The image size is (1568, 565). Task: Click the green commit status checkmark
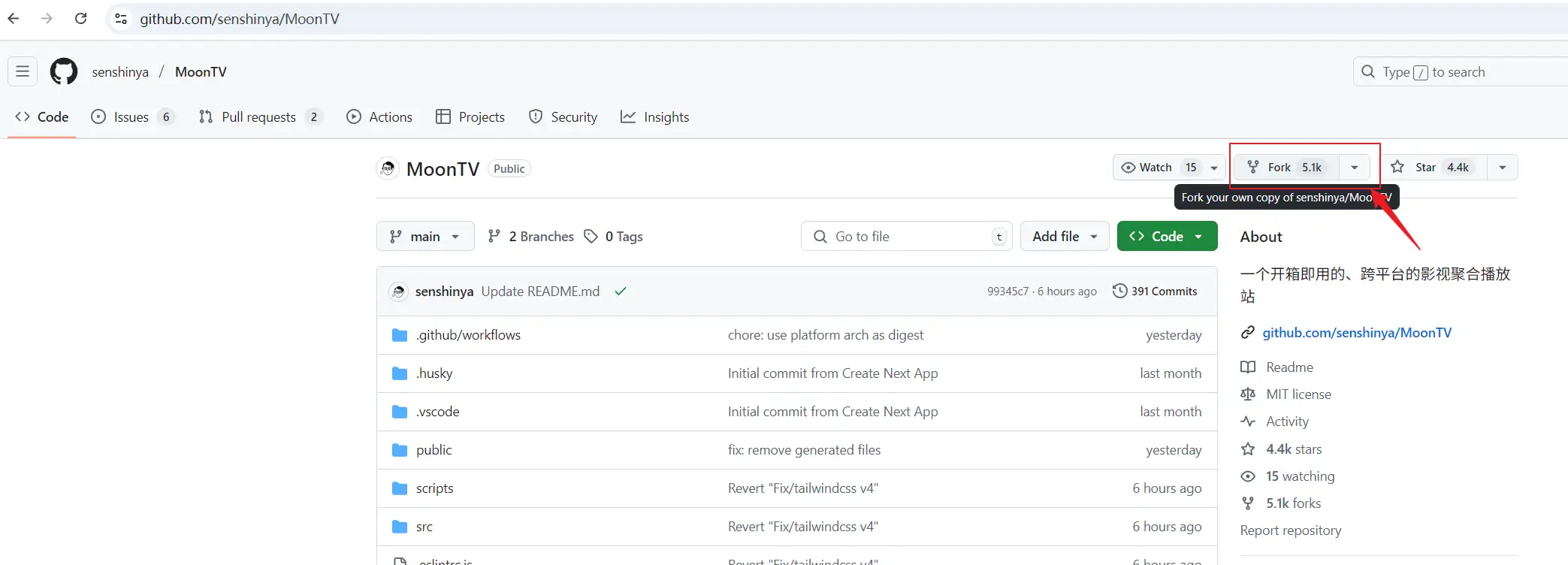pos(621,292)
